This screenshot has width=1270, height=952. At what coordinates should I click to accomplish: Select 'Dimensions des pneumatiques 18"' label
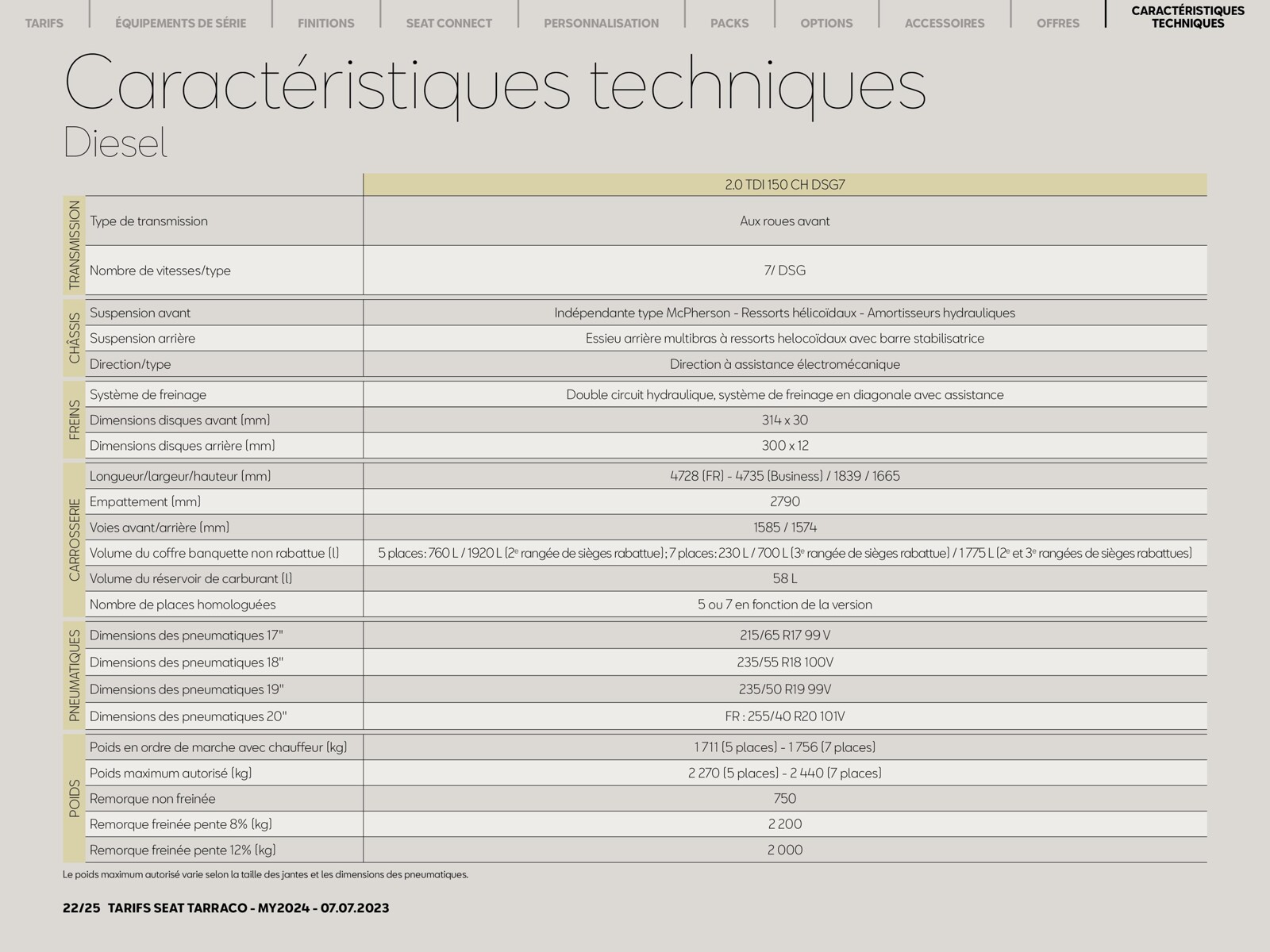coord(187,662)
